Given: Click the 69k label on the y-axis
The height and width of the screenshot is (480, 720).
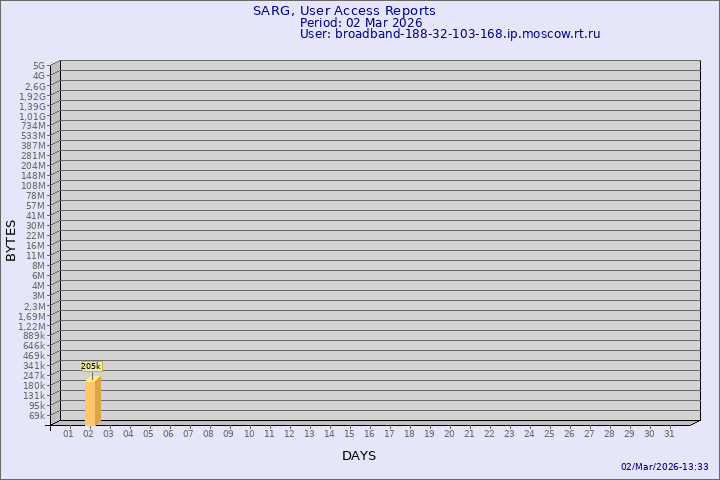Looking at the screenshot, I should pyautogui.click(x=36, y=416).
